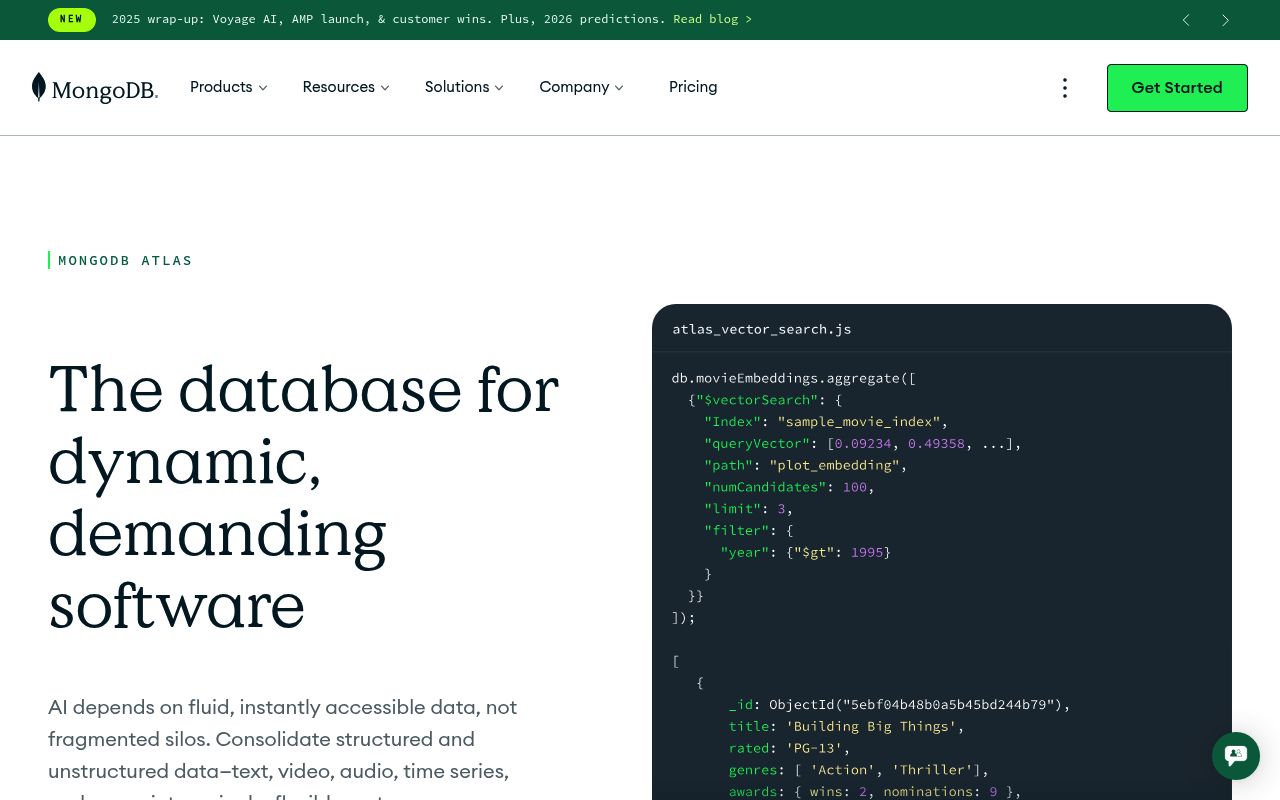This screenshot has height=800, width=1280.
Task: Click the ObjectId result line in code
Action: 899,705
